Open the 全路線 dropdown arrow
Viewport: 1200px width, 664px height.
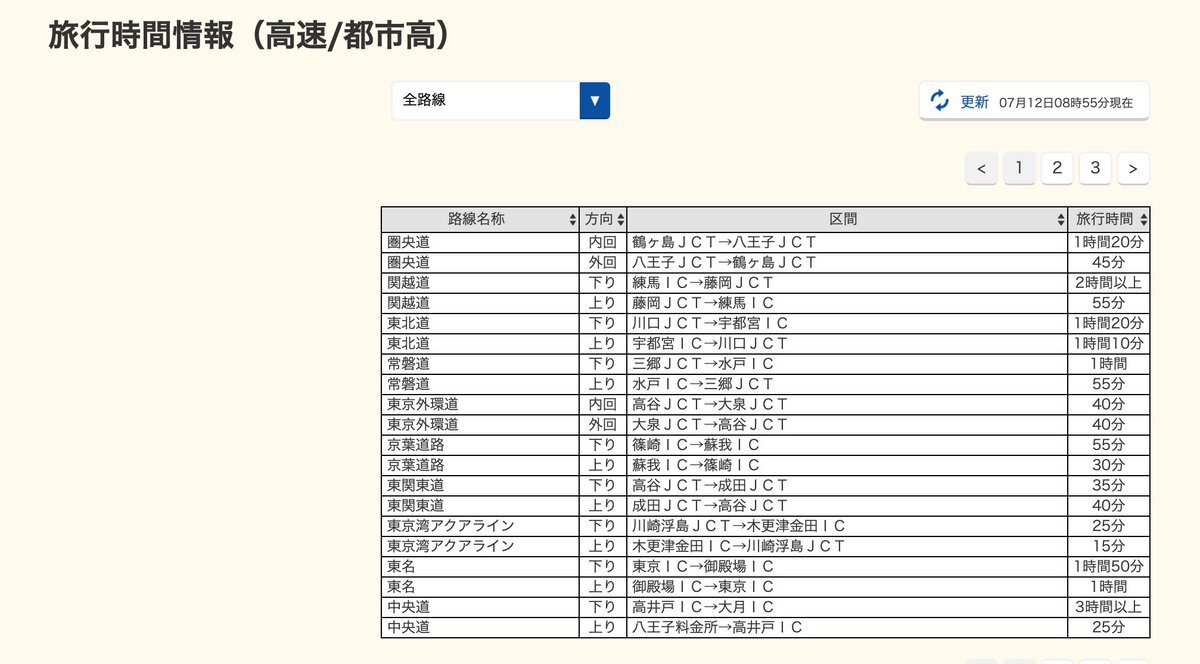point(595,101)
